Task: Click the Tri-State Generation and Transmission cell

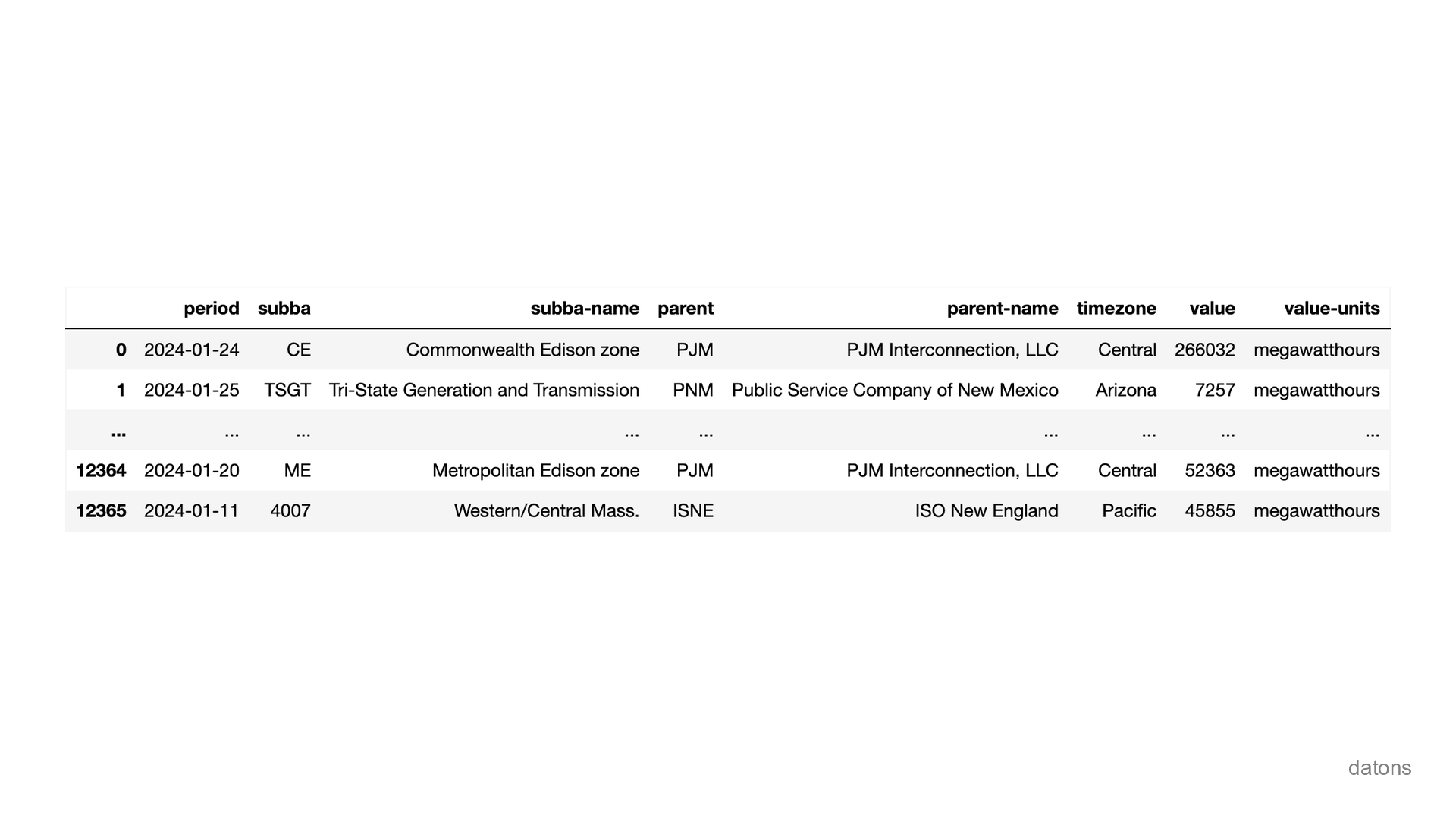Action: [x=484, y=390]
